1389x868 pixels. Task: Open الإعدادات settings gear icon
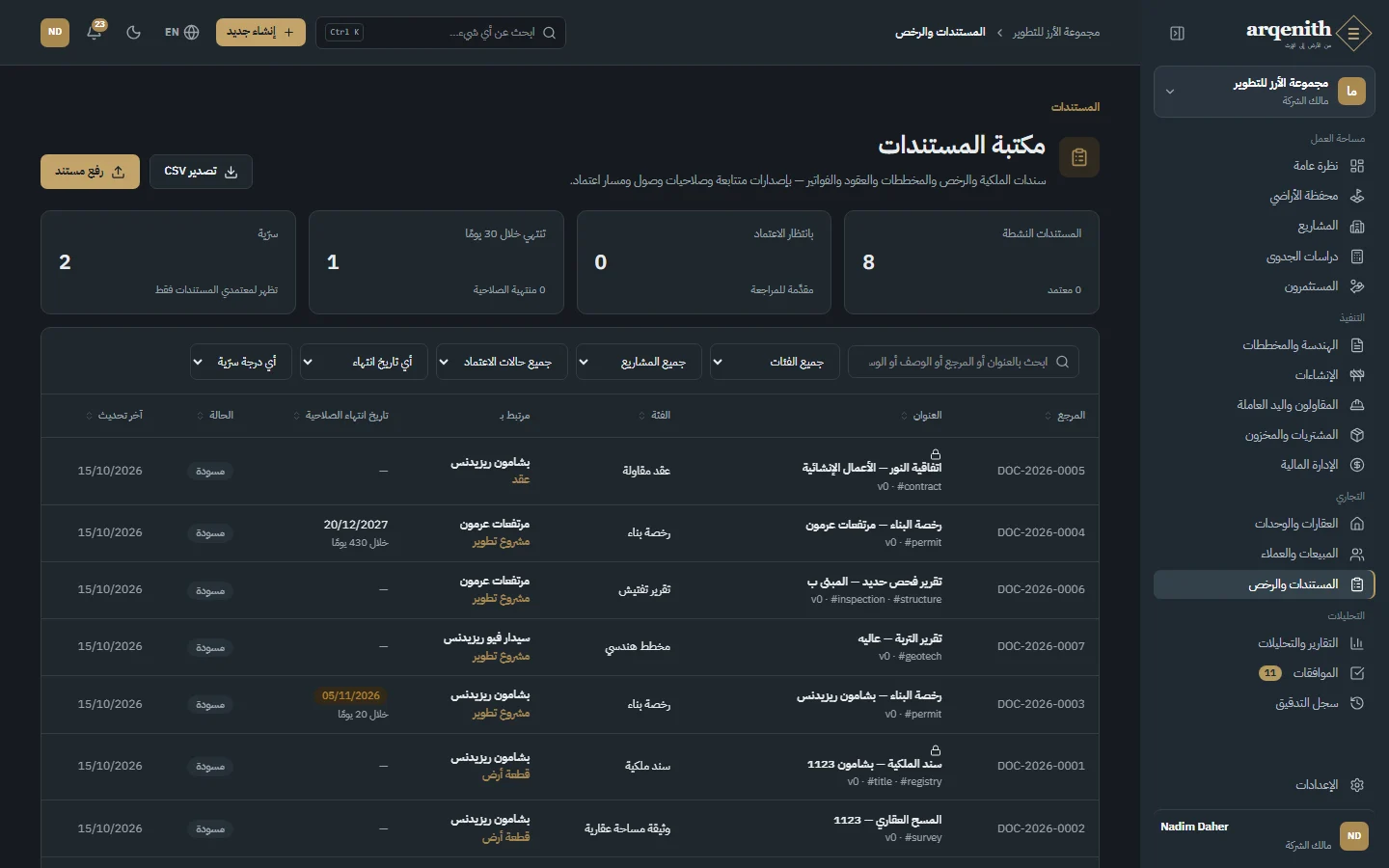click(1357, 785)
